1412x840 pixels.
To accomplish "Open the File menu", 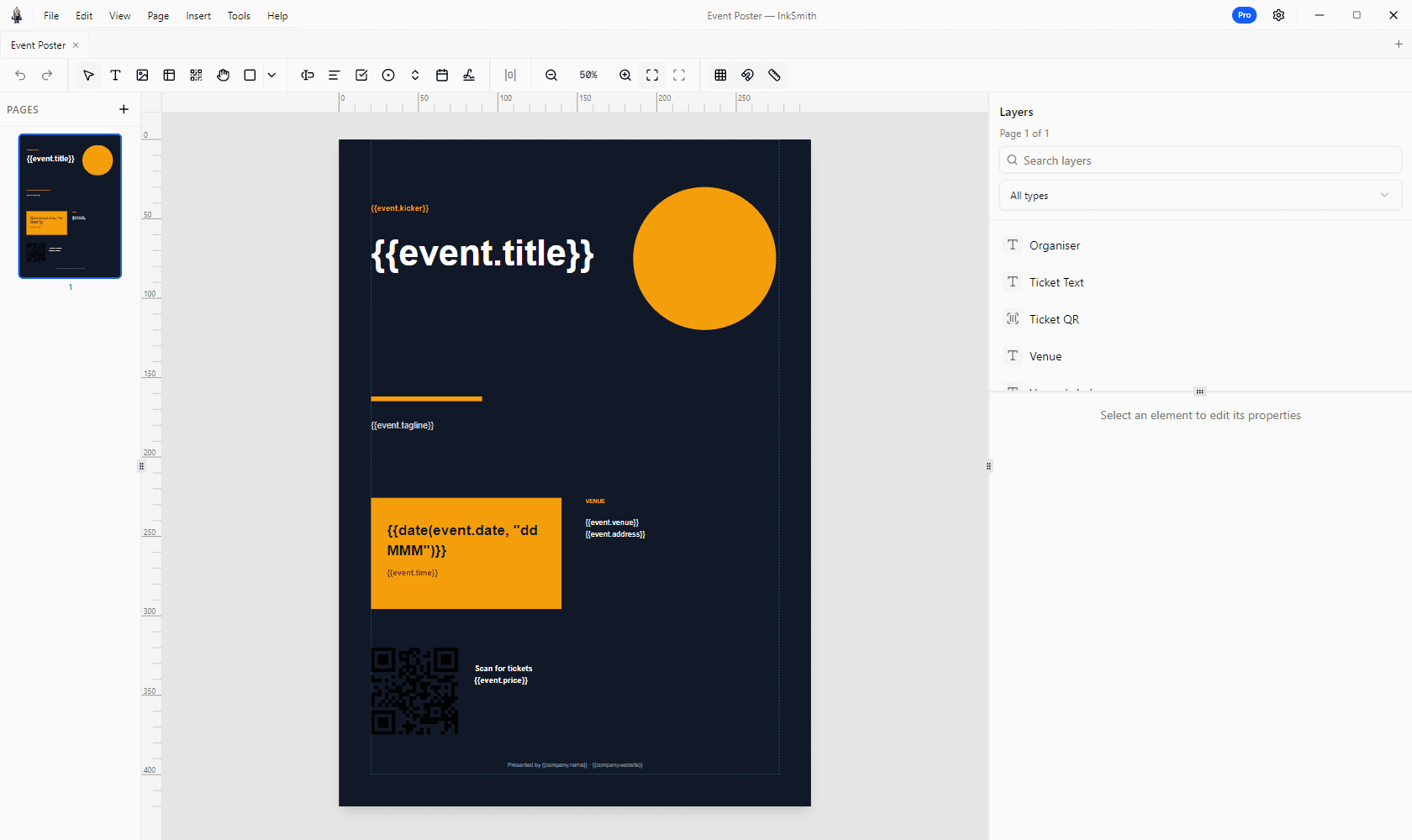I will tap(51, 16).
